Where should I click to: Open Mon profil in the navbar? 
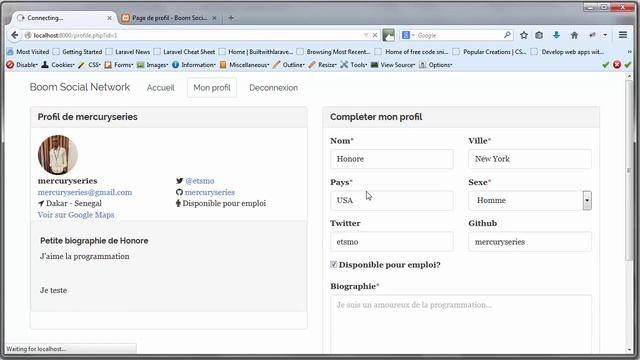coord(212,88)
